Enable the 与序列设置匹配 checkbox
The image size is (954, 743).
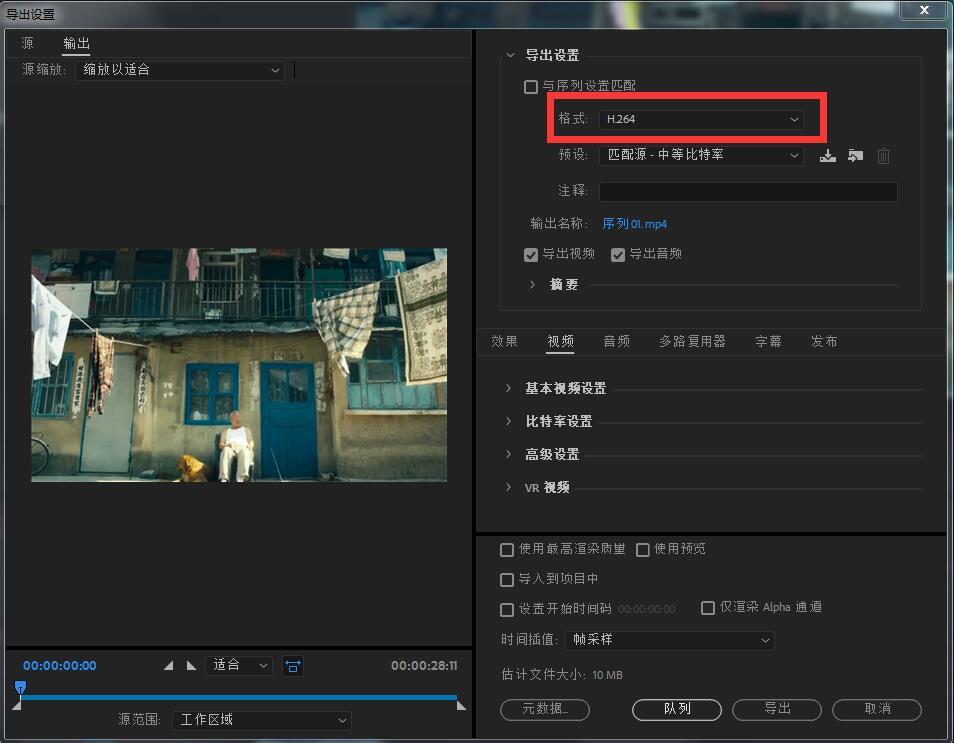tap(530, 86)
